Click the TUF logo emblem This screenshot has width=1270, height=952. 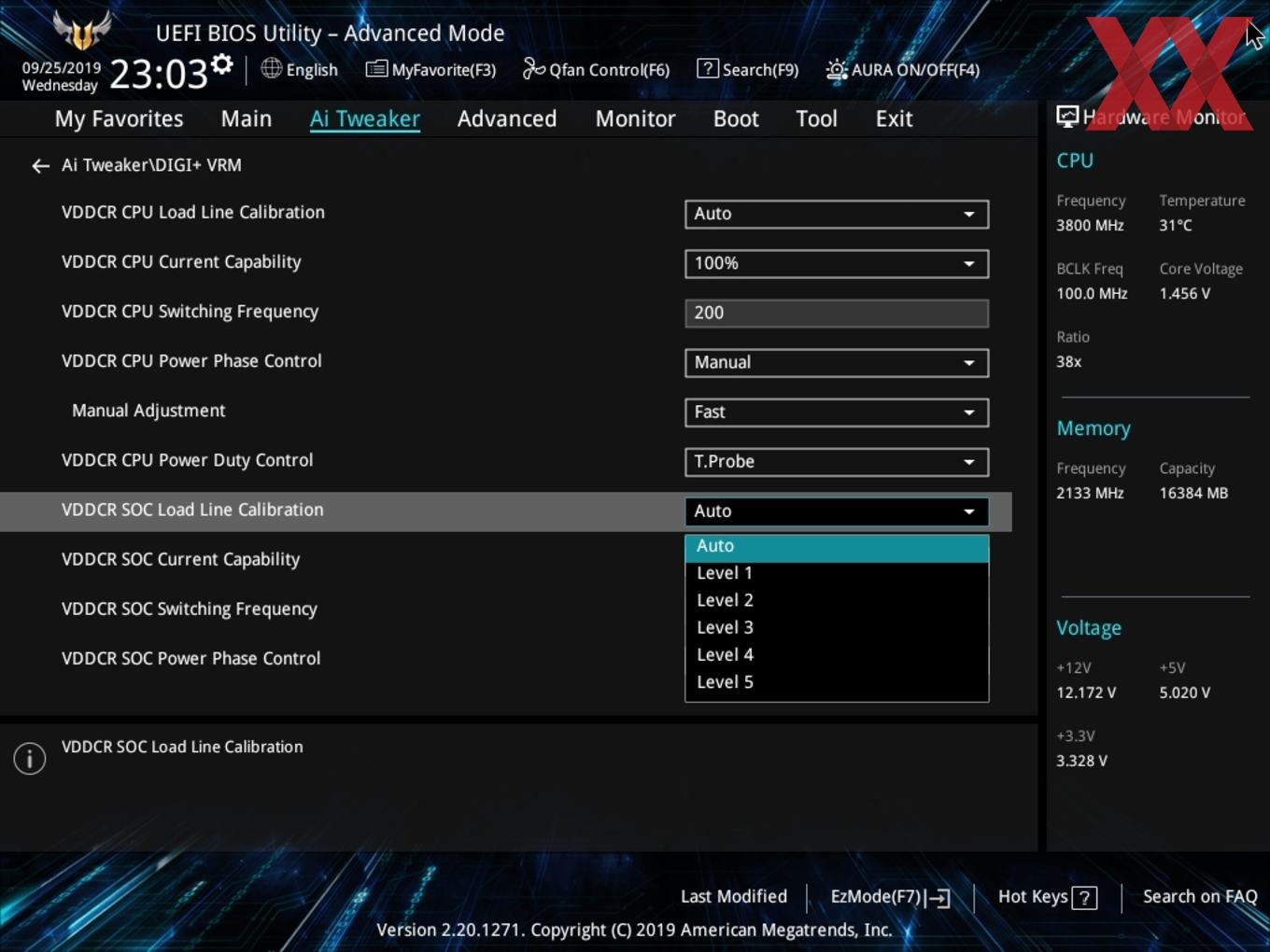pyautogui.click(x=82, y=30)
